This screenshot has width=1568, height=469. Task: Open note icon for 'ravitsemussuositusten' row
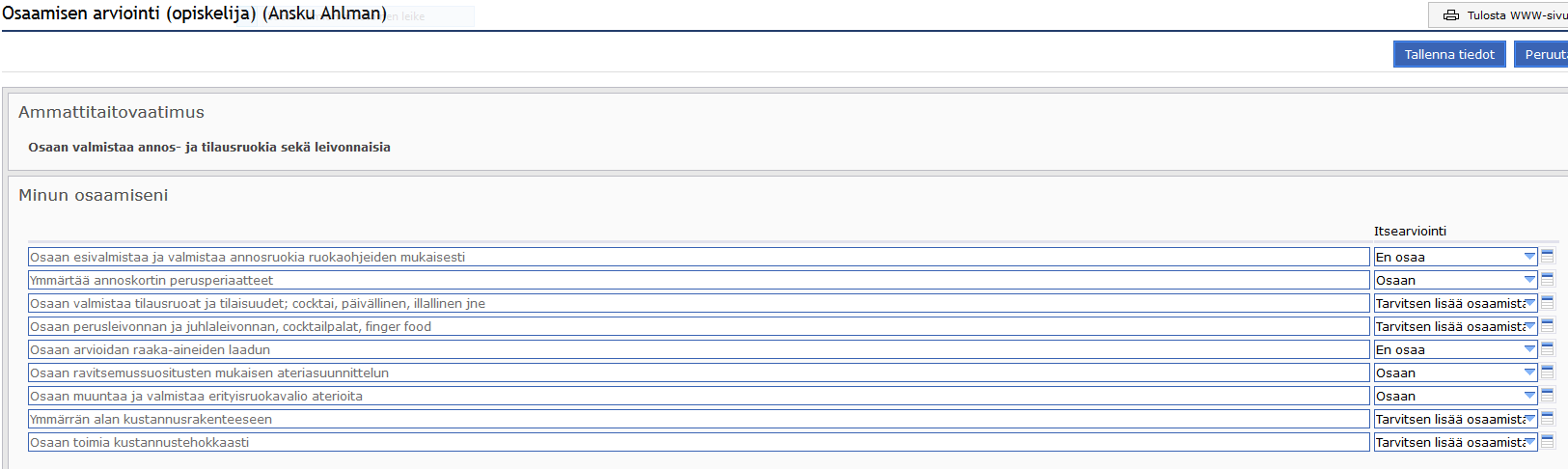[1548, 372]
